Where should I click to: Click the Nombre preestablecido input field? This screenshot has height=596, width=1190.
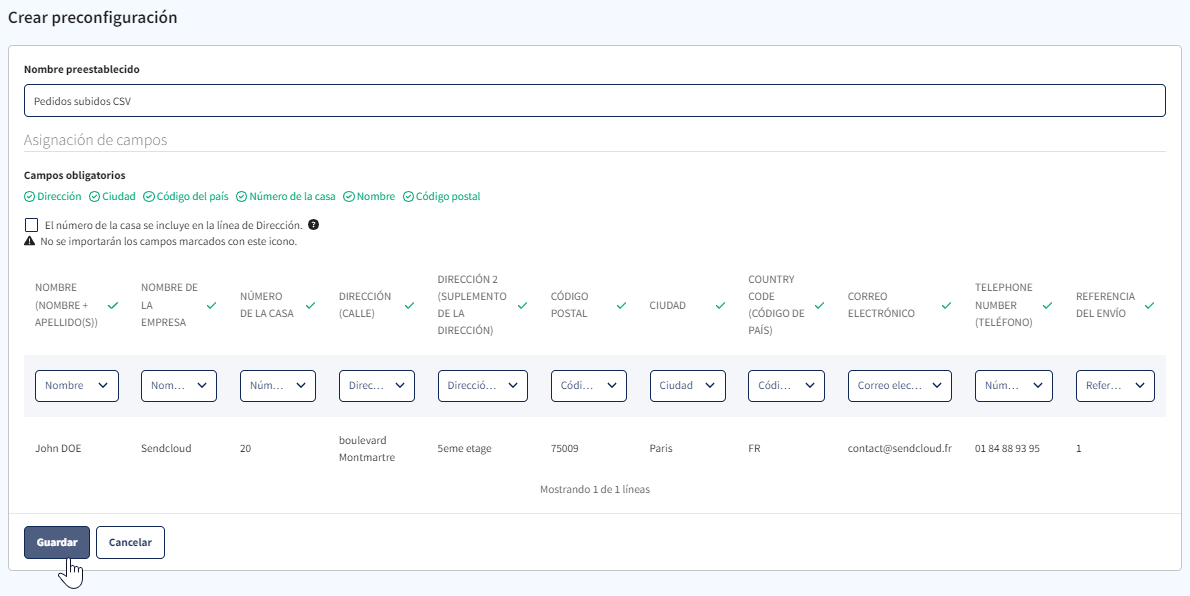point(595,100)
